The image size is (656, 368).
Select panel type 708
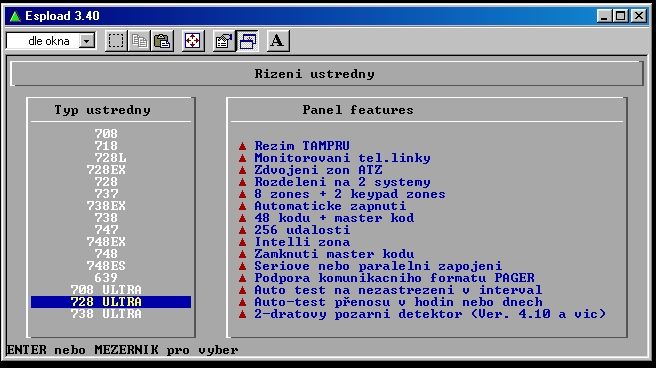106,134
